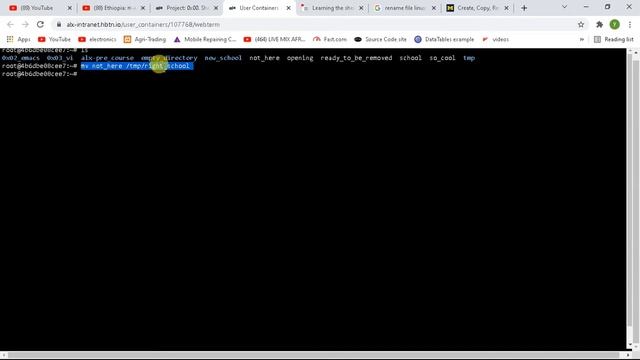Screen dimensions: 640x360
Task: Close the Project: 0x00 tab
Action: click(216, 8)
